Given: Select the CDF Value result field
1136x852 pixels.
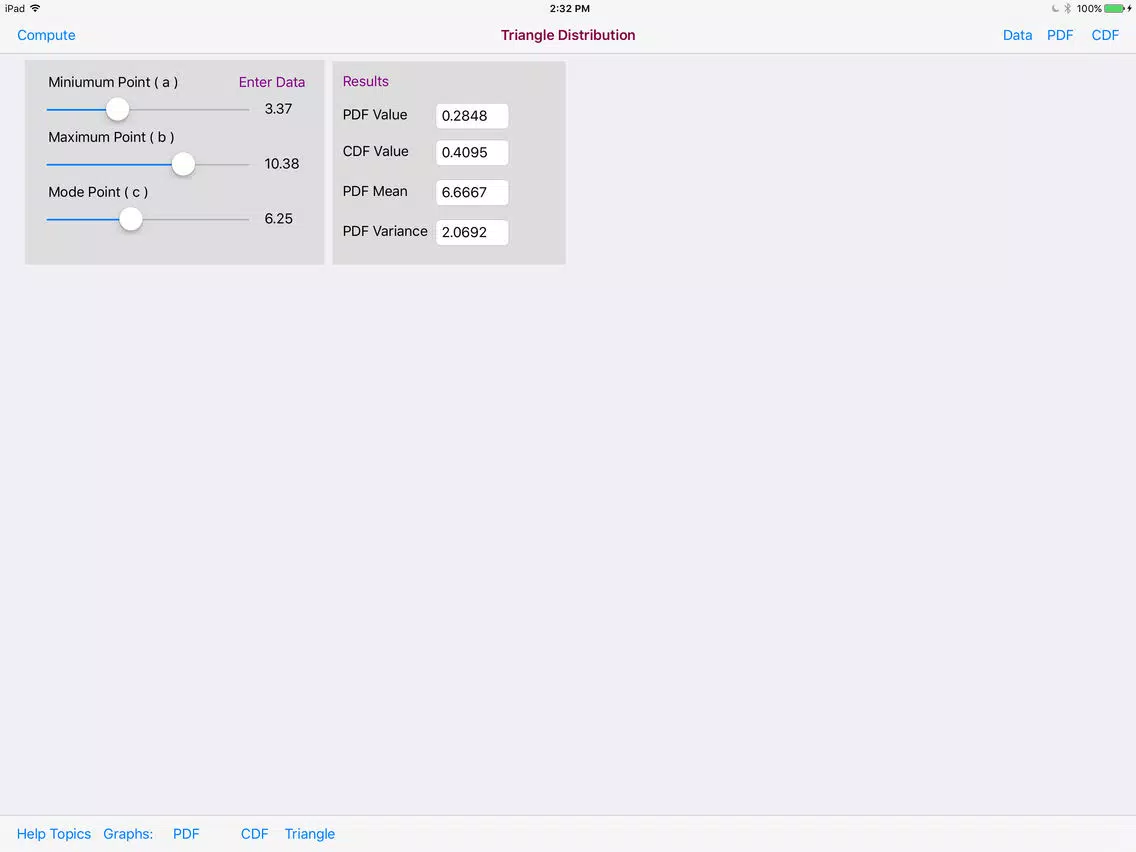Looking at the screenshot, I should click(x=472, y=153).
